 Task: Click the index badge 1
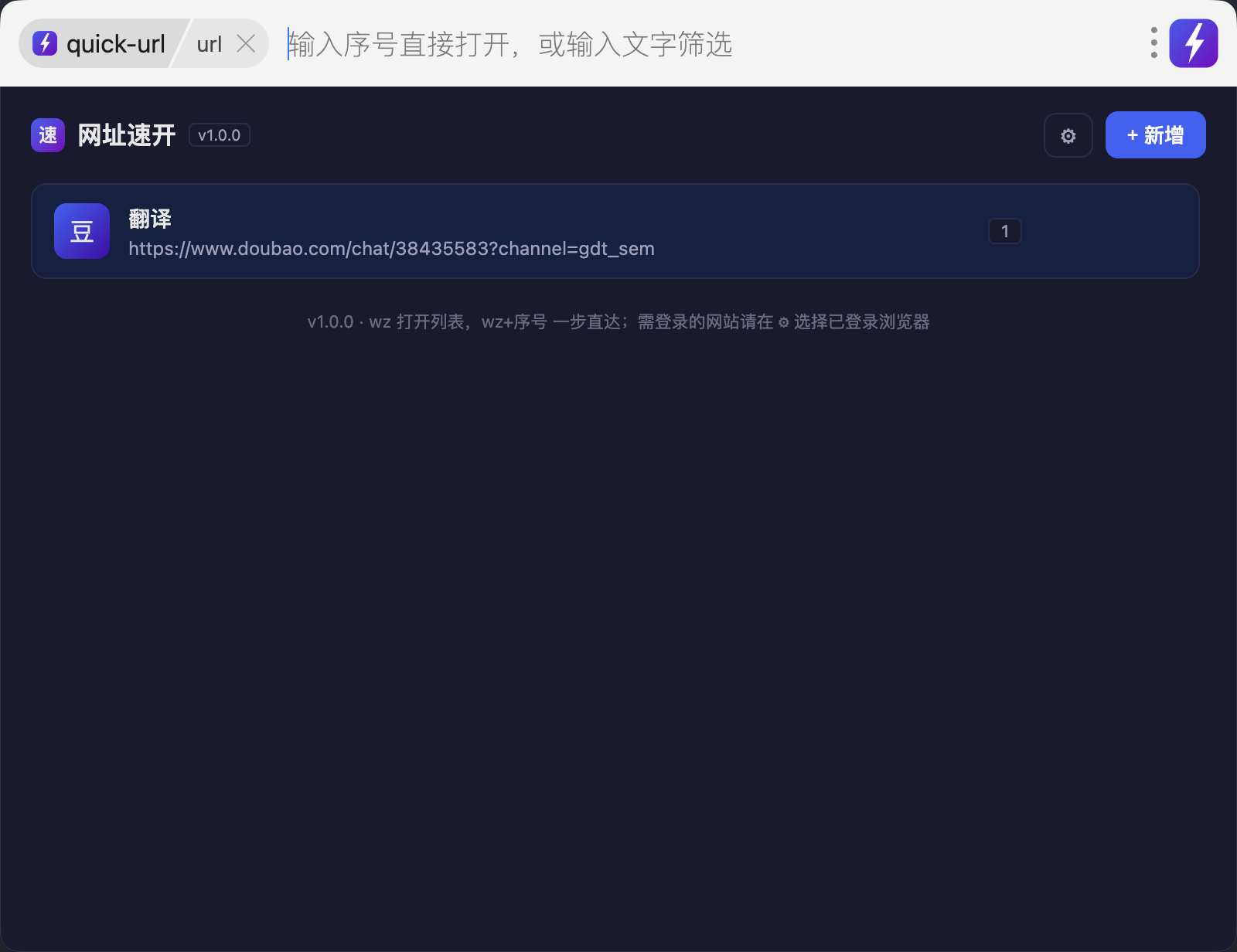[x=1005, y=231]
